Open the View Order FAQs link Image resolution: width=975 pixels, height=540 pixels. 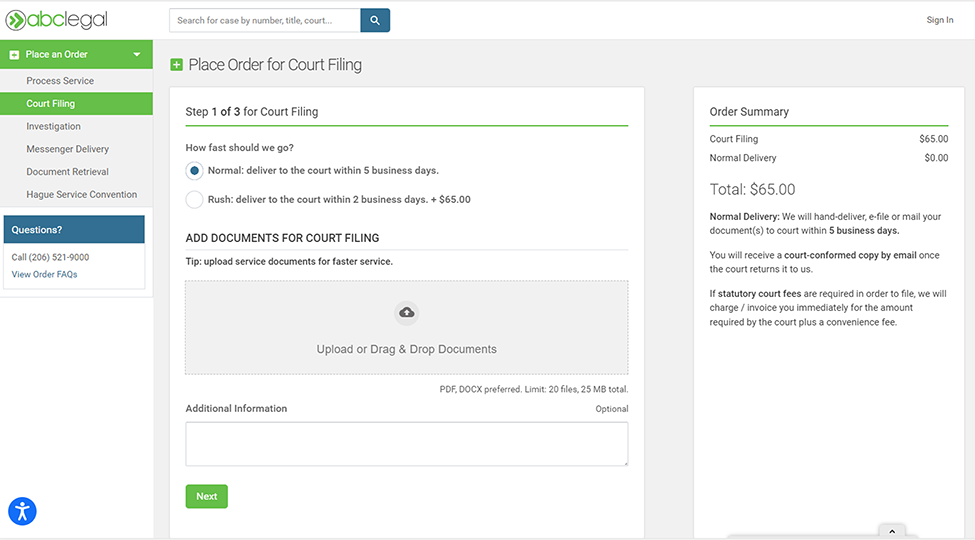[44, 274]
